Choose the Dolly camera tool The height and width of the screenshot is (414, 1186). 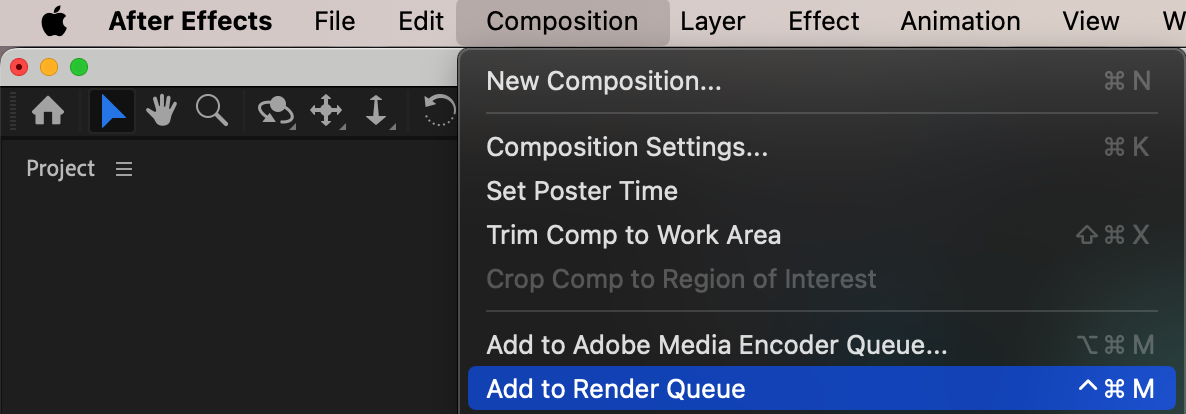point(377,111)
